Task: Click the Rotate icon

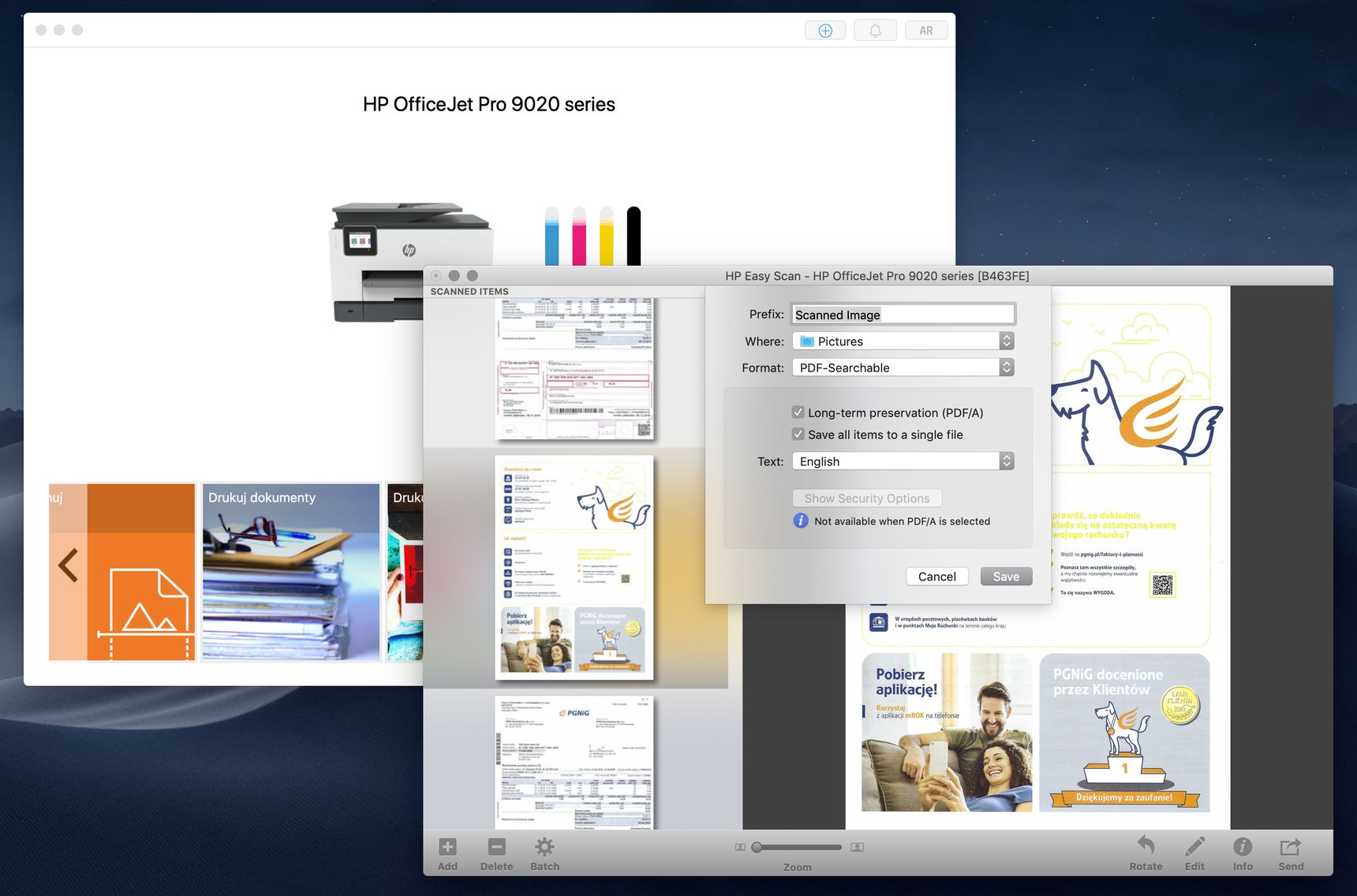Action: pos(1146,846)
